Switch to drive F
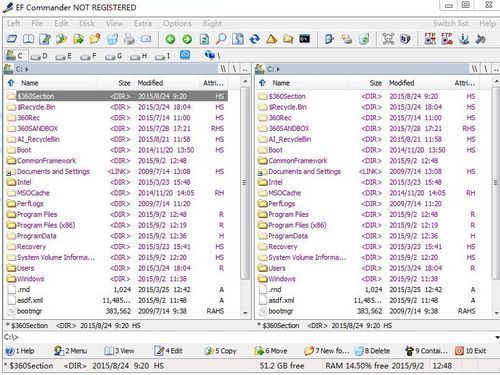Screen dimensions: 500x375 pyautogui.click(x=89, y=56)
